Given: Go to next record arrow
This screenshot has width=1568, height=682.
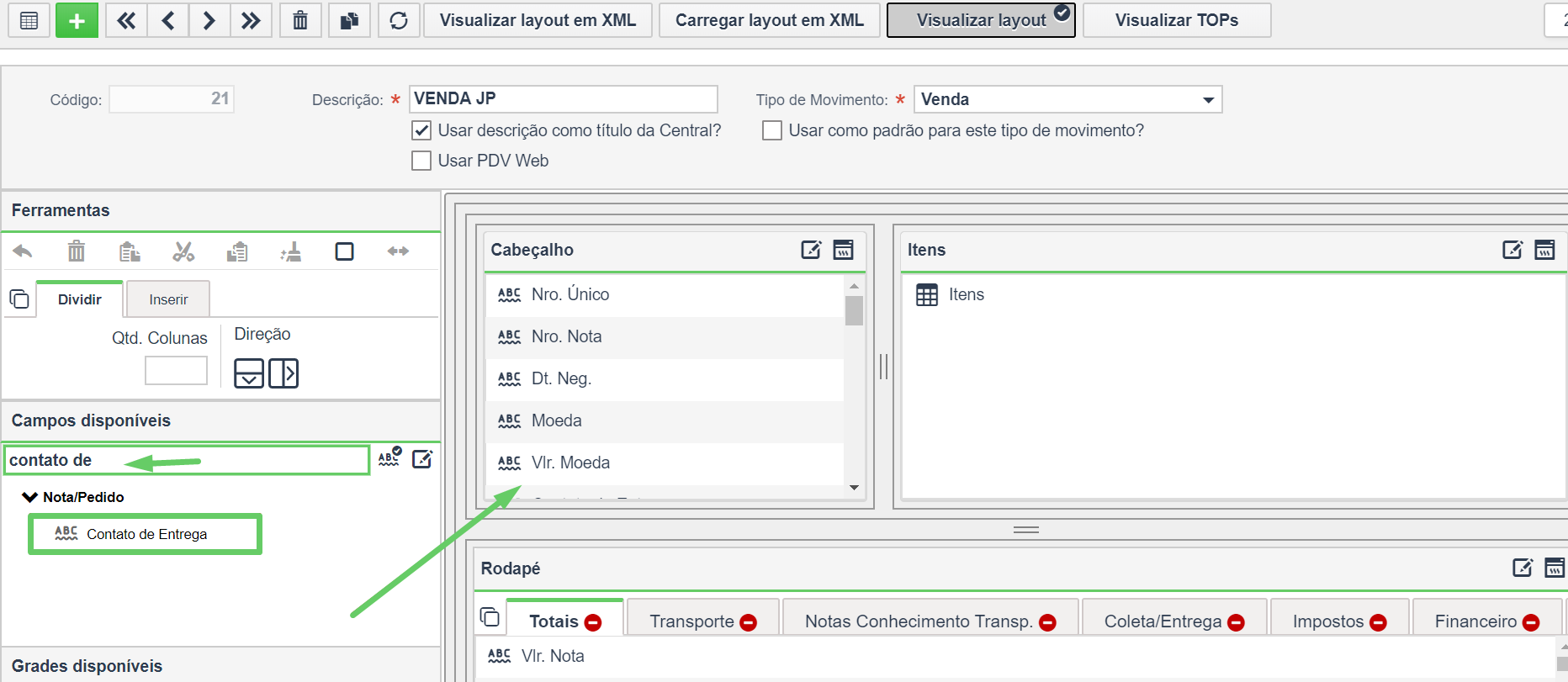Looking at the screenshot, I should 209,20.
